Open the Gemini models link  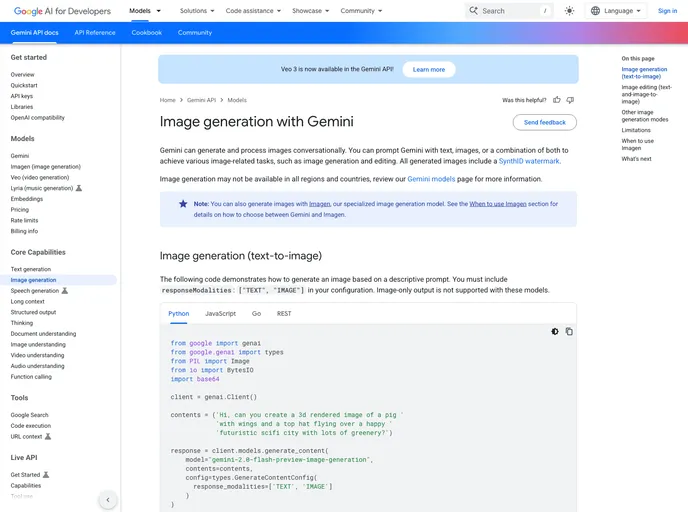pos(431,179)
